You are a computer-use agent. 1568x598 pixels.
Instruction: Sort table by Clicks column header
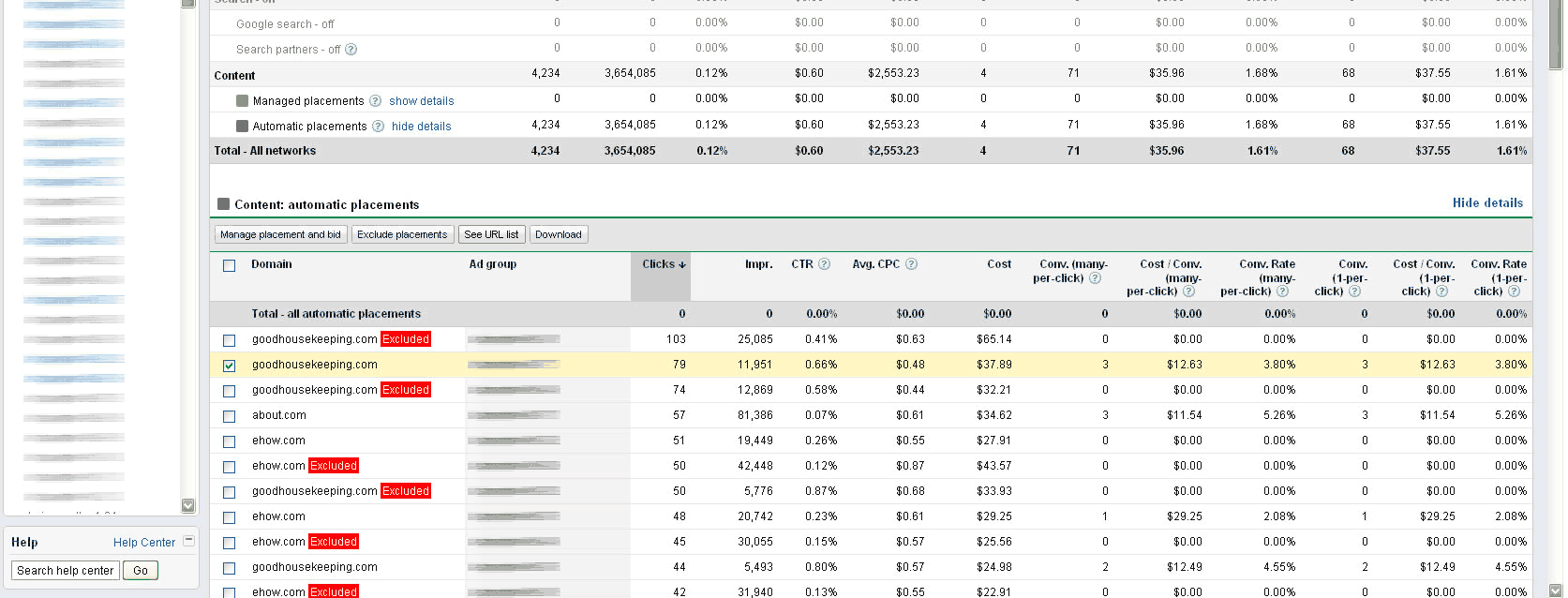click(658, 264)
